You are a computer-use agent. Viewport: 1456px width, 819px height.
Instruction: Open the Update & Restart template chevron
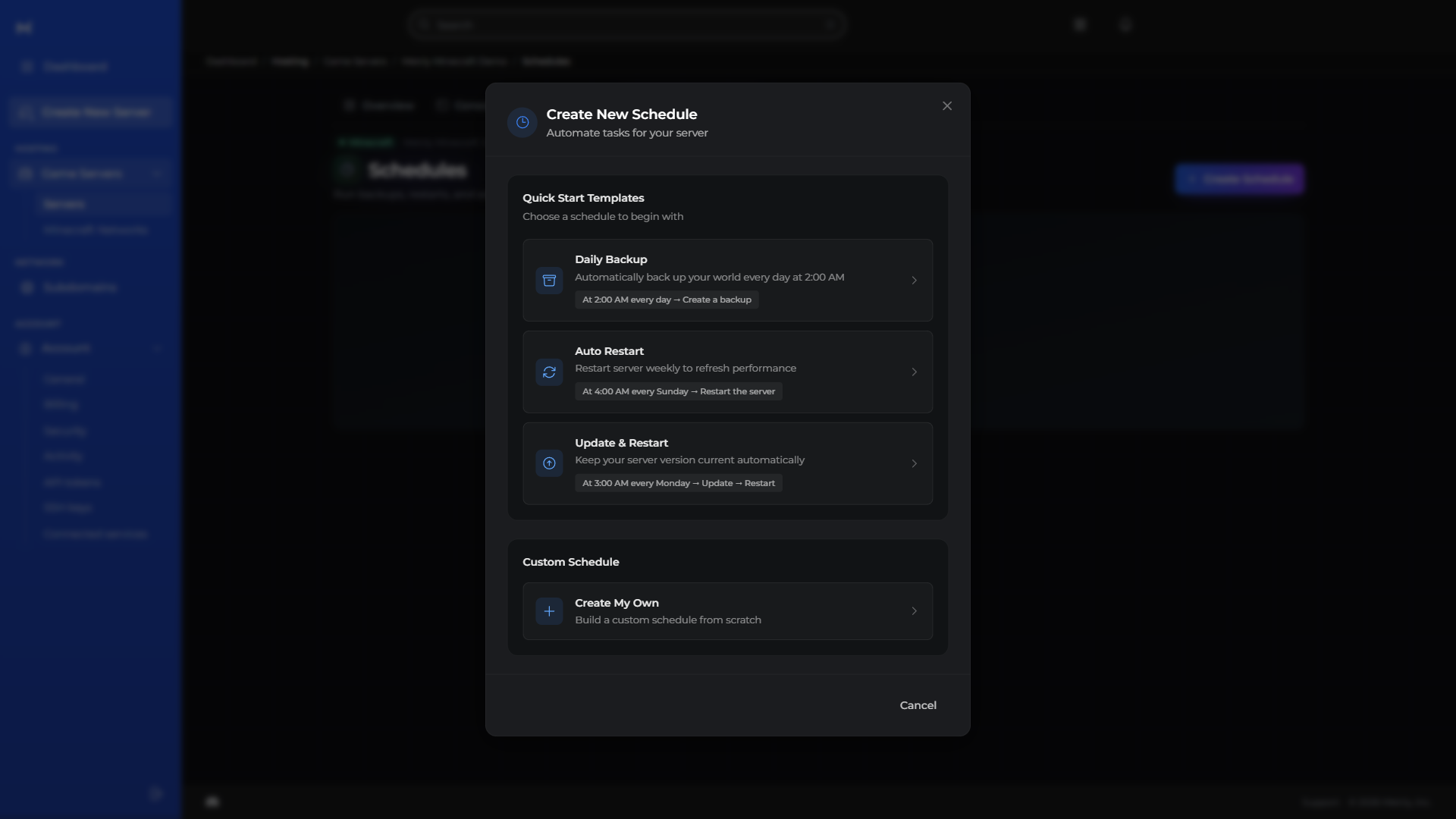click(x=914, y=463)
